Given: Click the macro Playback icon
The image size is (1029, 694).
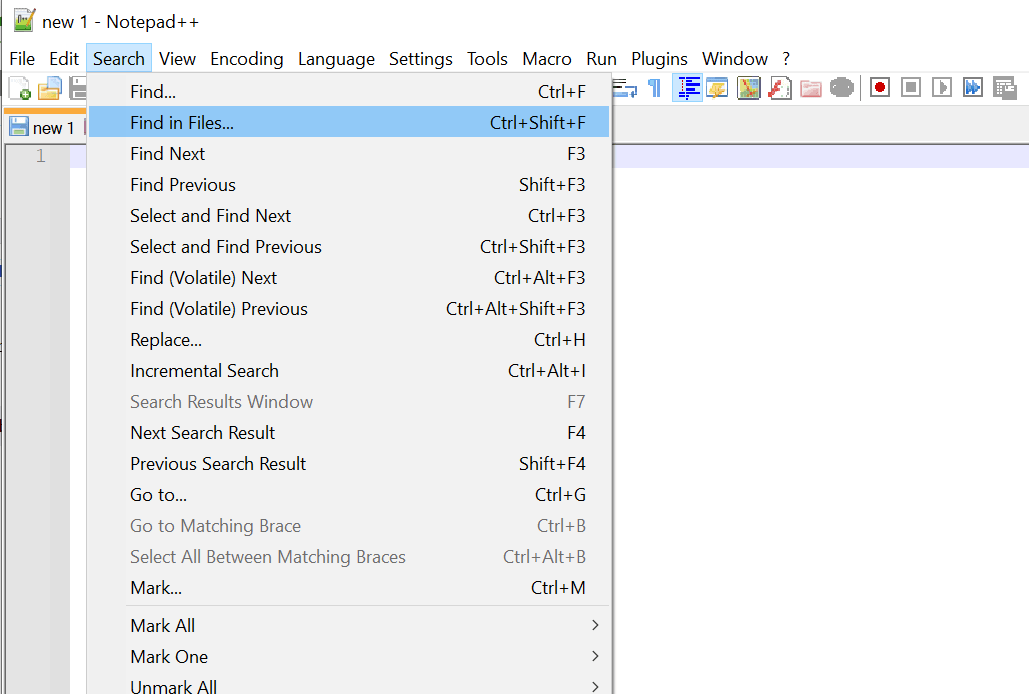Looking at the screenshot, I should coord(942,88).
